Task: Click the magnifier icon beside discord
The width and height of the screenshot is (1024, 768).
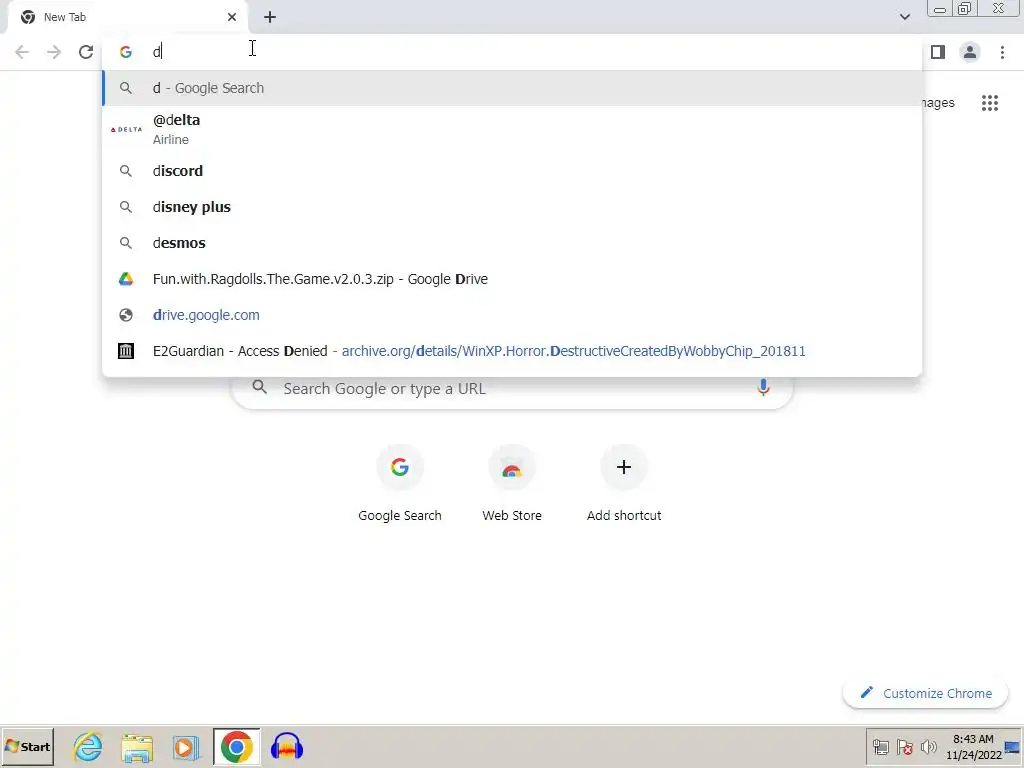Action: 125,170
